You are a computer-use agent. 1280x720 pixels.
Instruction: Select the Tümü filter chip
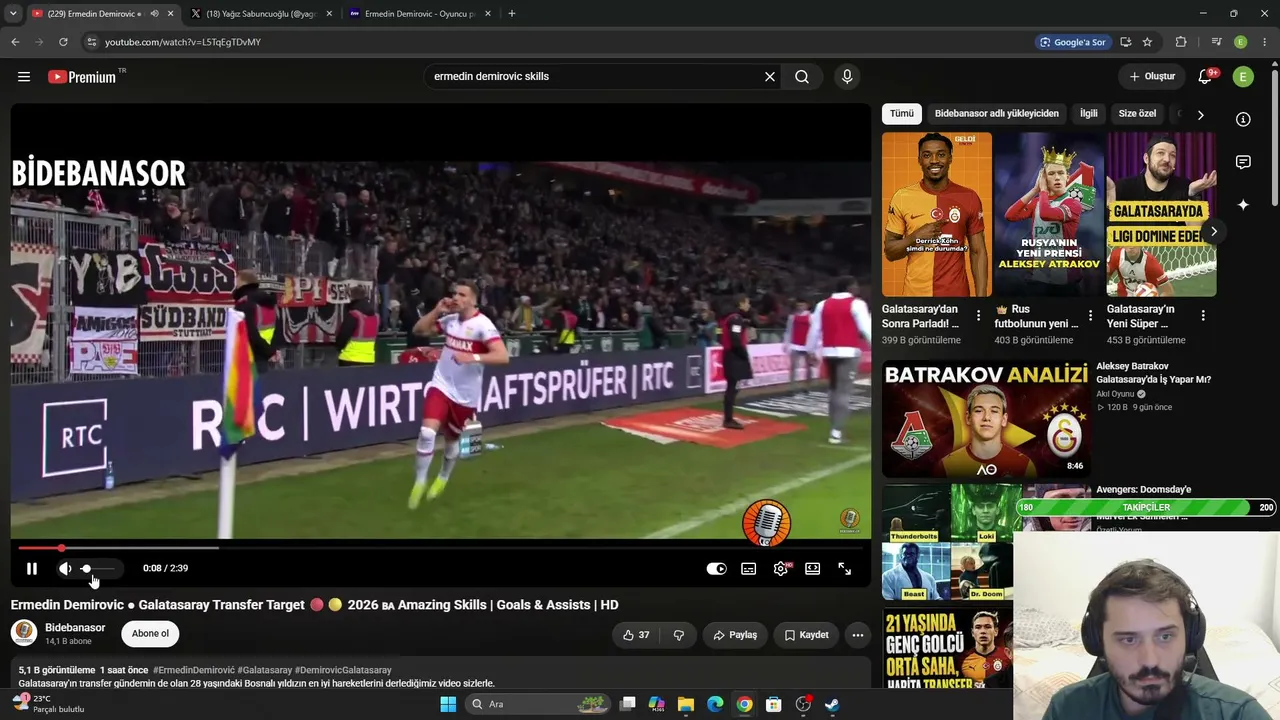(x=902, y=114)
